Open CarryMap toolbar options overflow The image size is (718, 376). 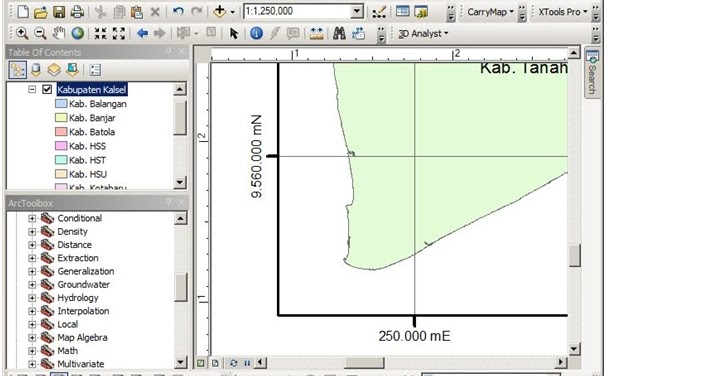(522, 14)
